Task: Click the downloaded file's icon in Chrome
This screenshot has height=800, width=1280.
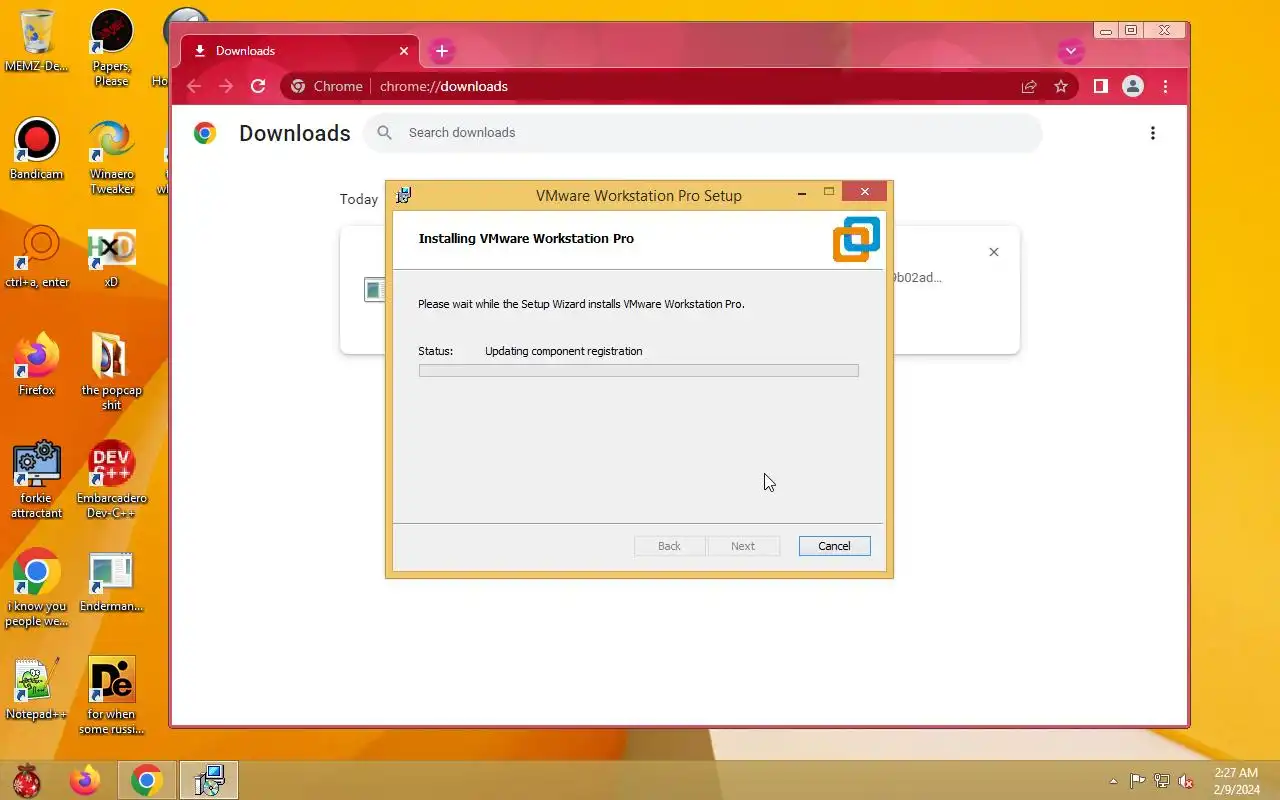Action: coord(375,290)
